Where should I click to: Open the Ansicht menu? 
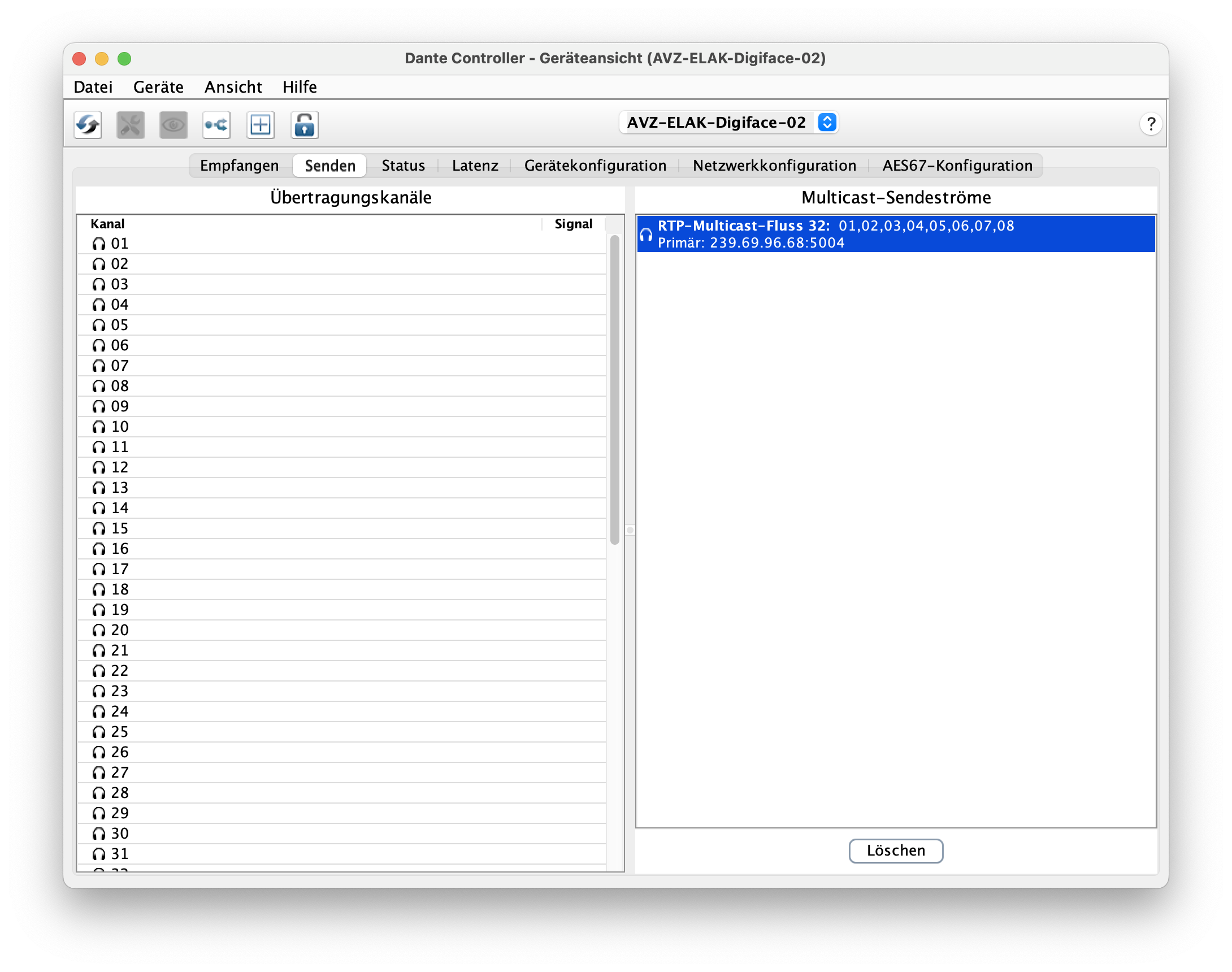click(233, 87)
